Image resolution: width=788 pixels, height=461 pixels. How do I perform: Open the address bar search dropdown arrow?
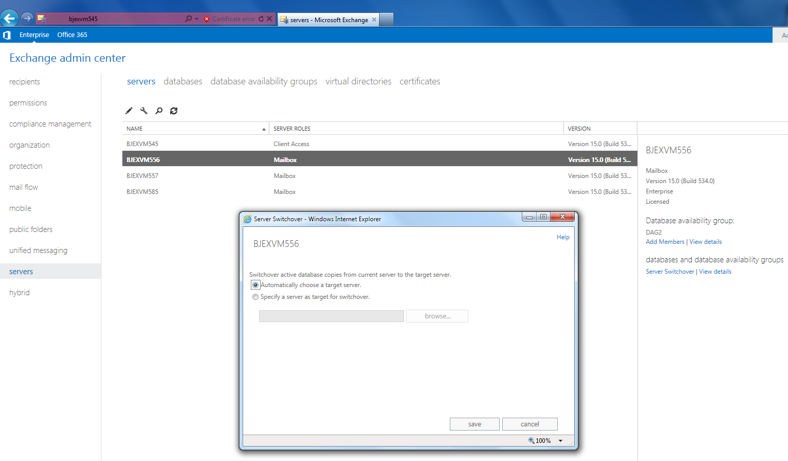196,19
